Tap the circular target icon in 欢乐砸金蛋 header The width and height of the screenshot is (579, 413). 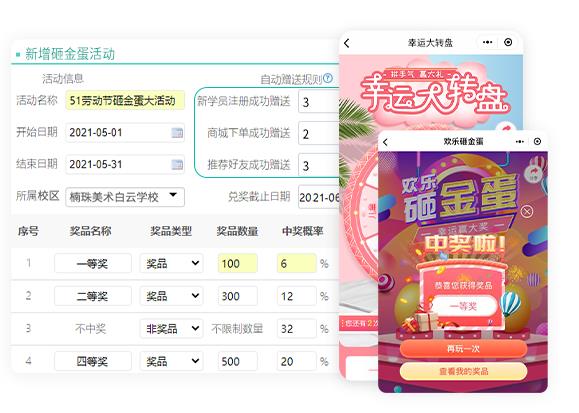[537, 141]
